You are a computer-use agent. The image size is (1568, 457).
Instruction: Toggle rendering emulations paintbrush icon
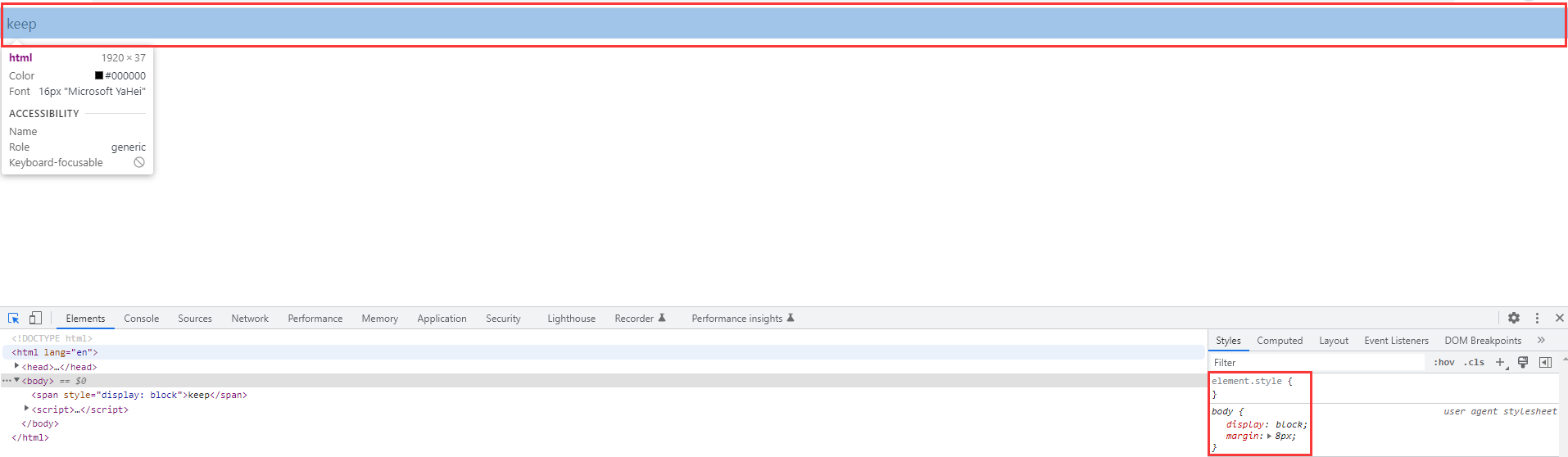1523,362
